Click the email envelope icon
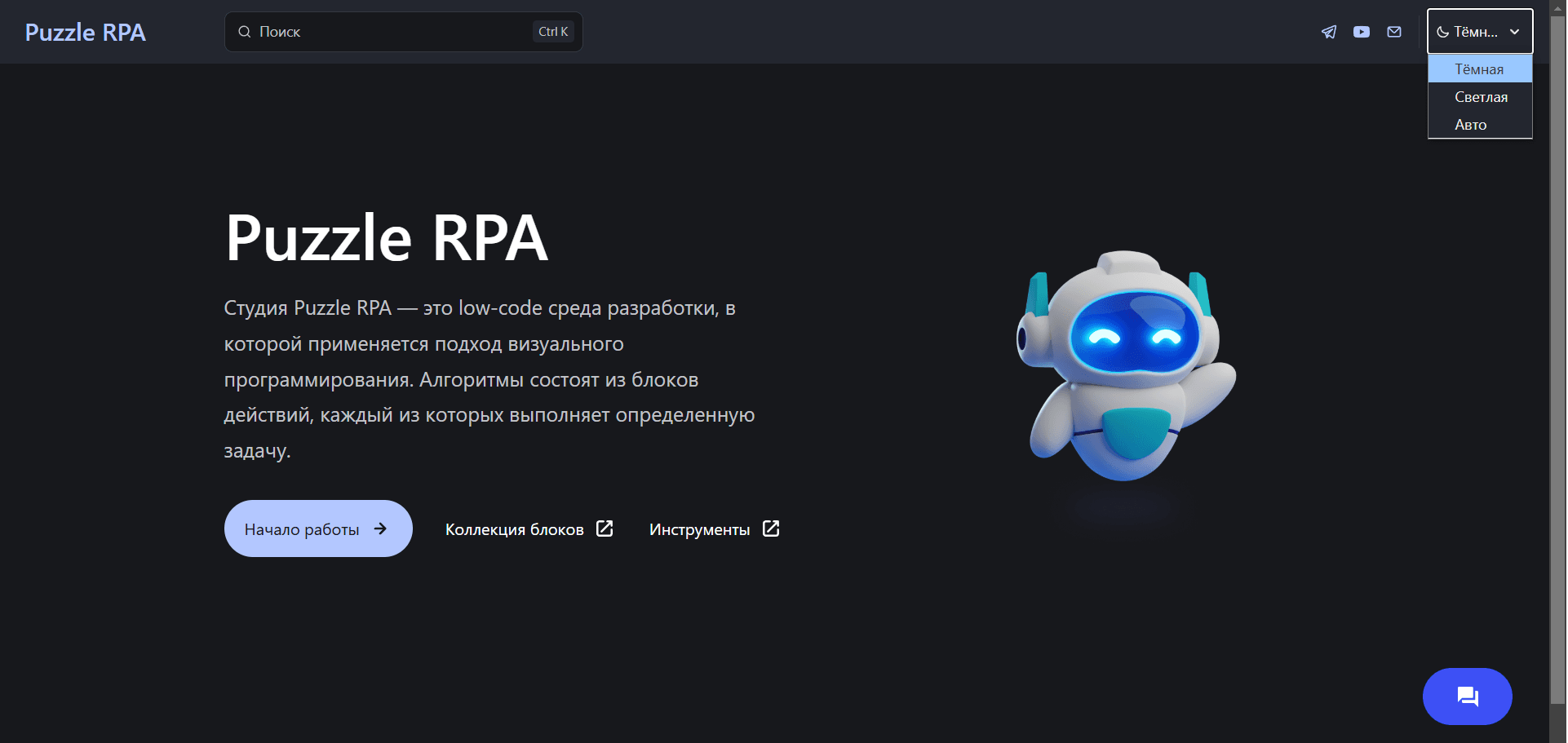Screen dimensions: 1568x743 click(1394, 32)
